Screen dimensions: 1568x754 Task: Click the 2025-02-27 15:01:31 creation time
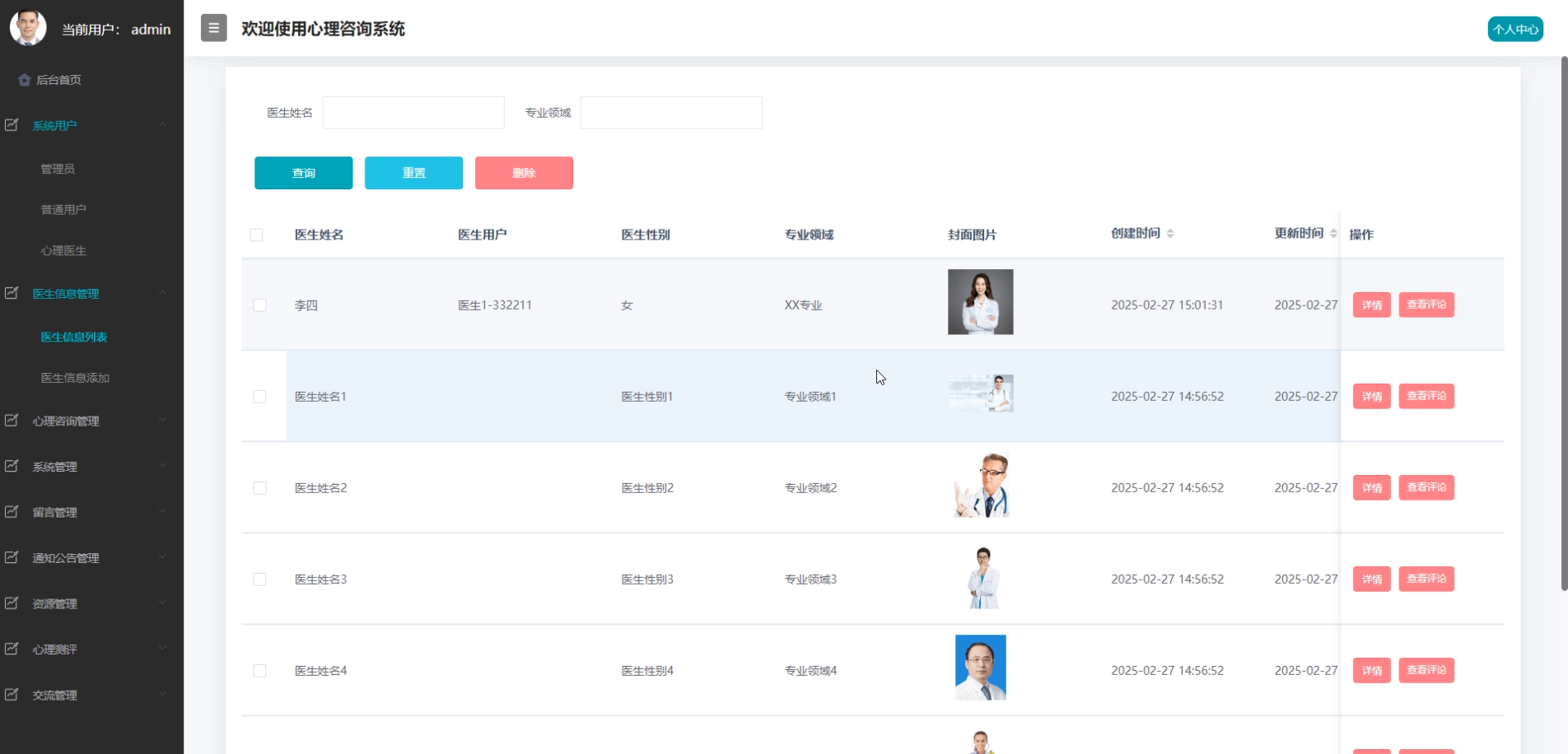(1167, 305)
